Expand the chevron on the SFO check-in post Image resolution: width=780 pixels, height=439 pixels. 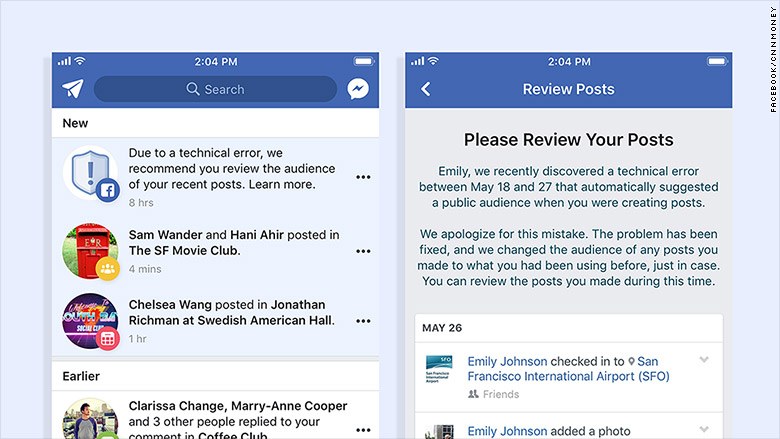point(704,360)
